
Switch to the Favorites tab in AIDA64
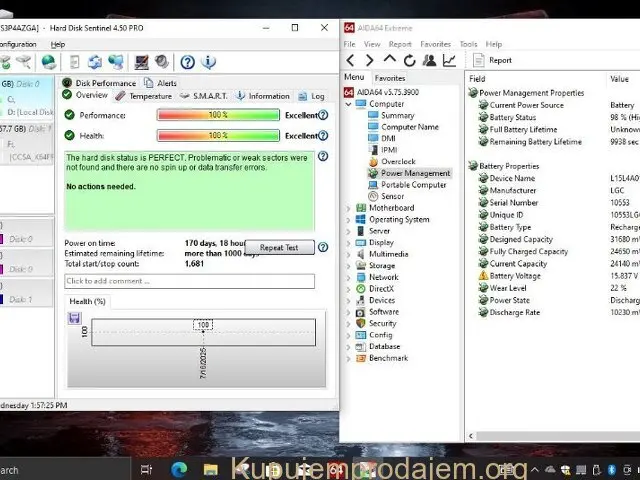click(x=390, y=78)
